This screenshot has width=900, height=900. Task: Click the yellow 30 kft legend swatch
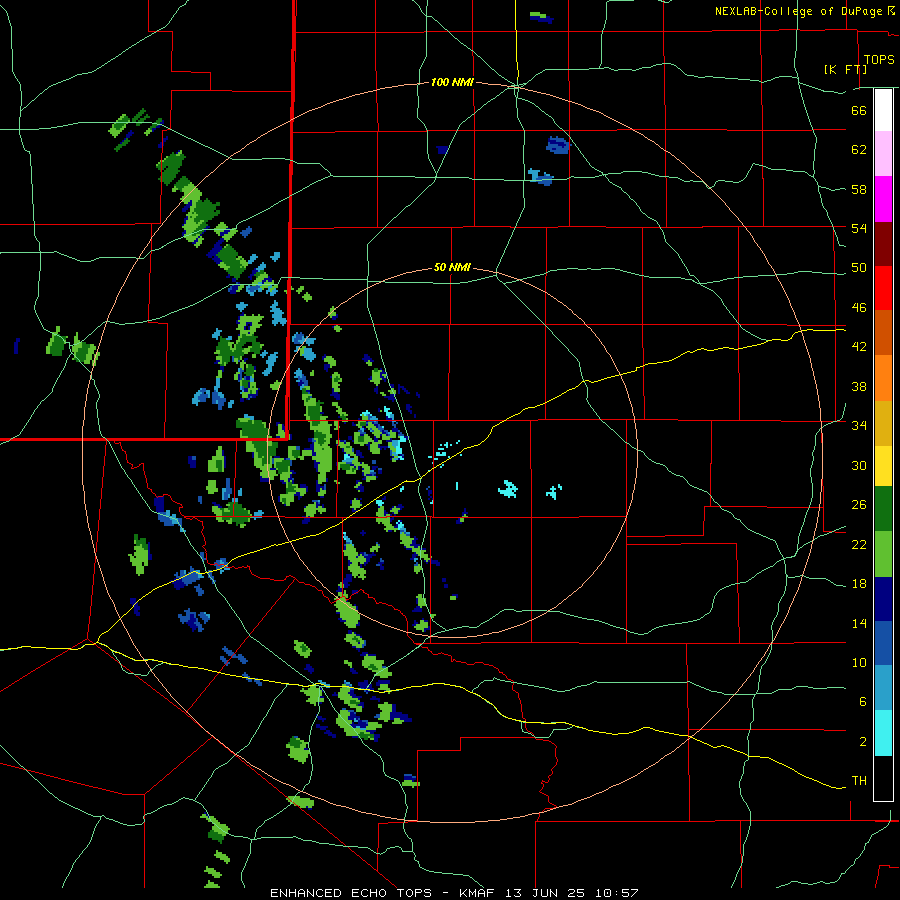tap(883, 467)
